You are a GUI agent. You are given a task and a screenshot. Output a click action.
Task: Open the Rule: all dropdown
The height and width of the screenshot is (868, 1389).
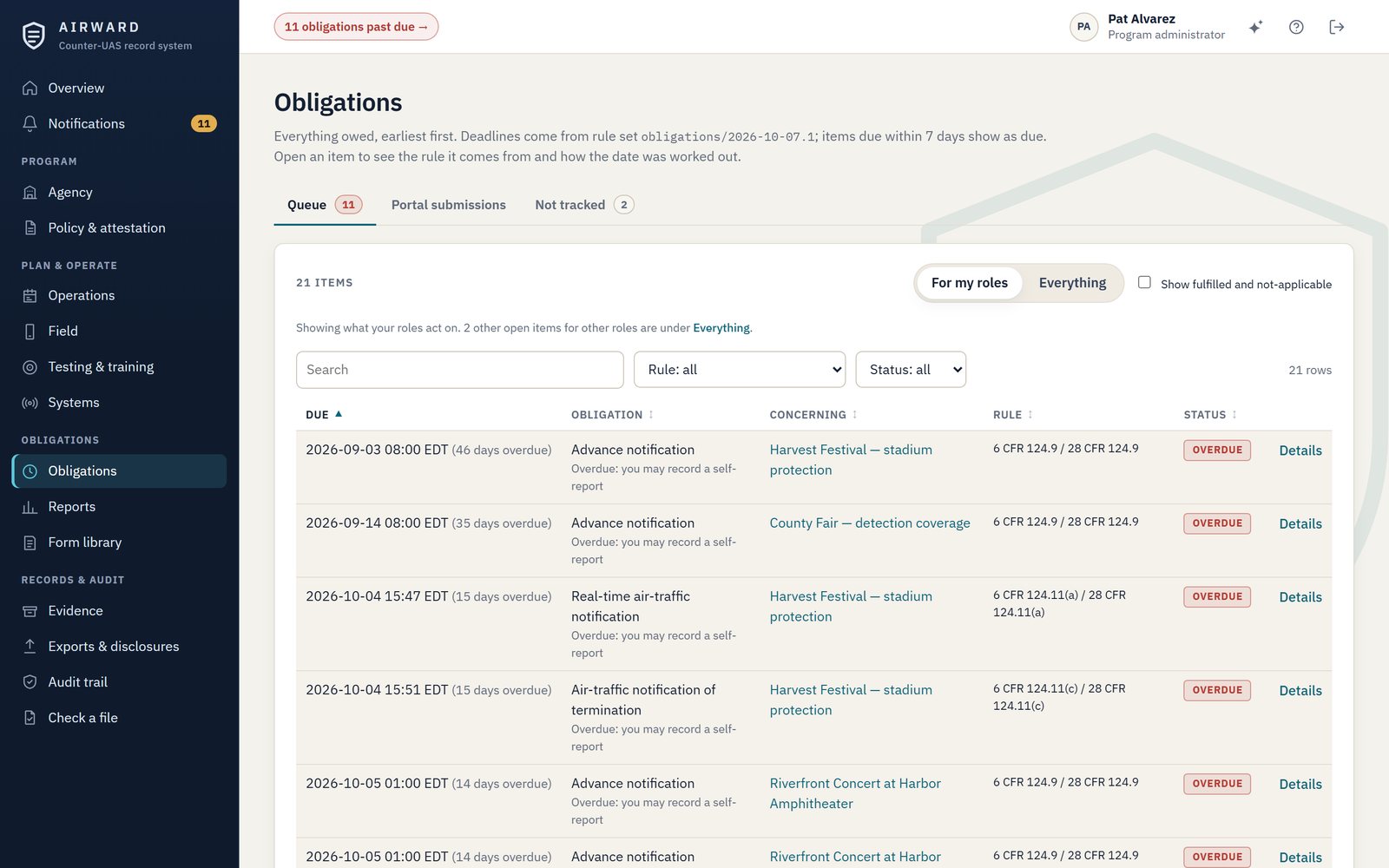click(740, 369)
